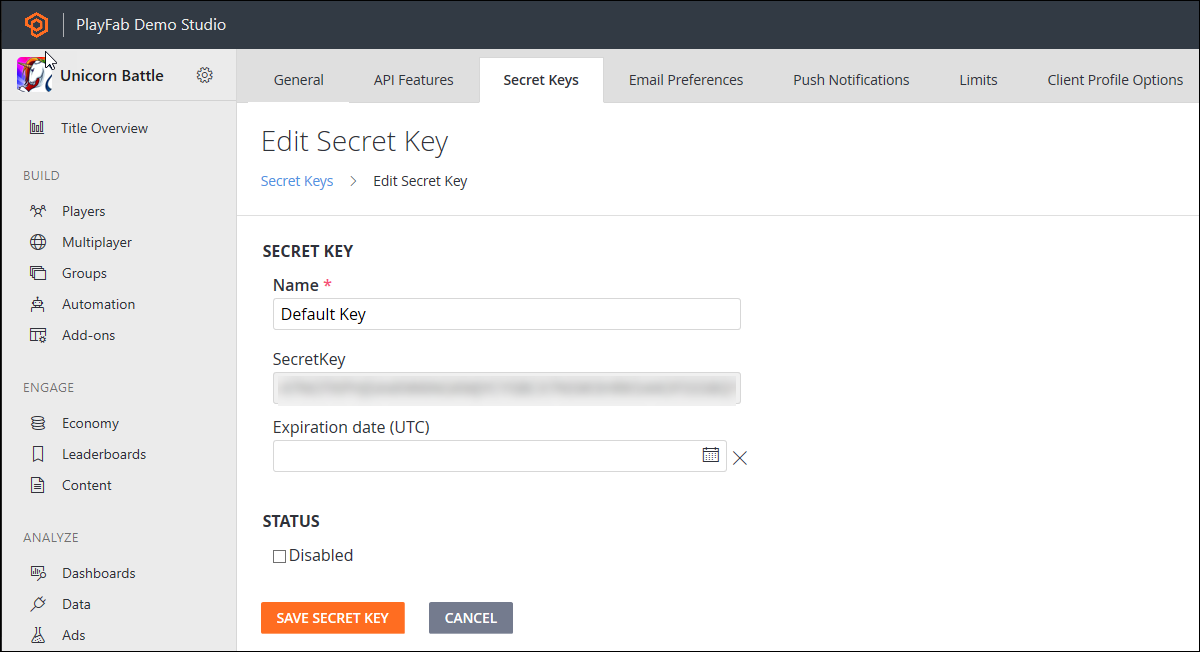
Task: Switch to the API Features tab
Action: pos(413,80)
